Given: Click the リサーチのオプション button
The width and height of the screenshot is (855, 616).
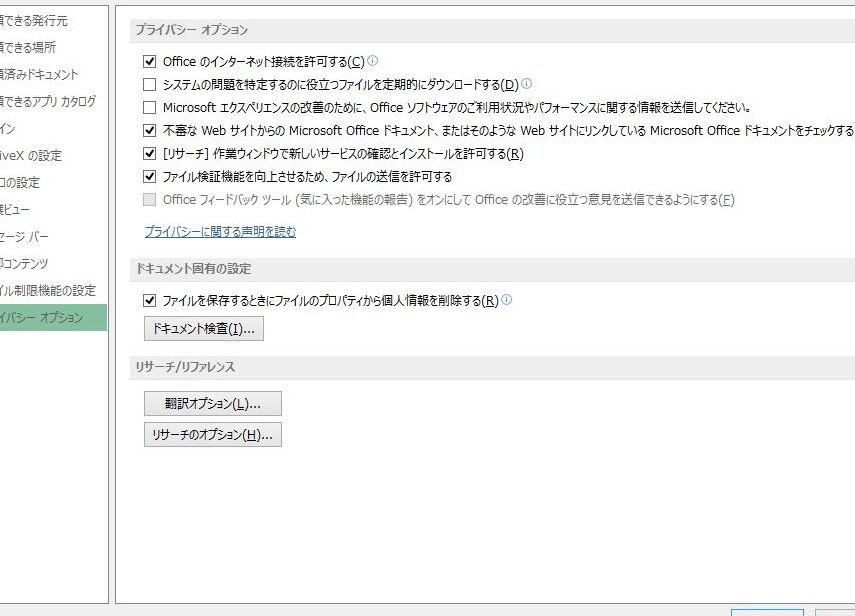Looking at the screenshot, I should tap(213, 435).
